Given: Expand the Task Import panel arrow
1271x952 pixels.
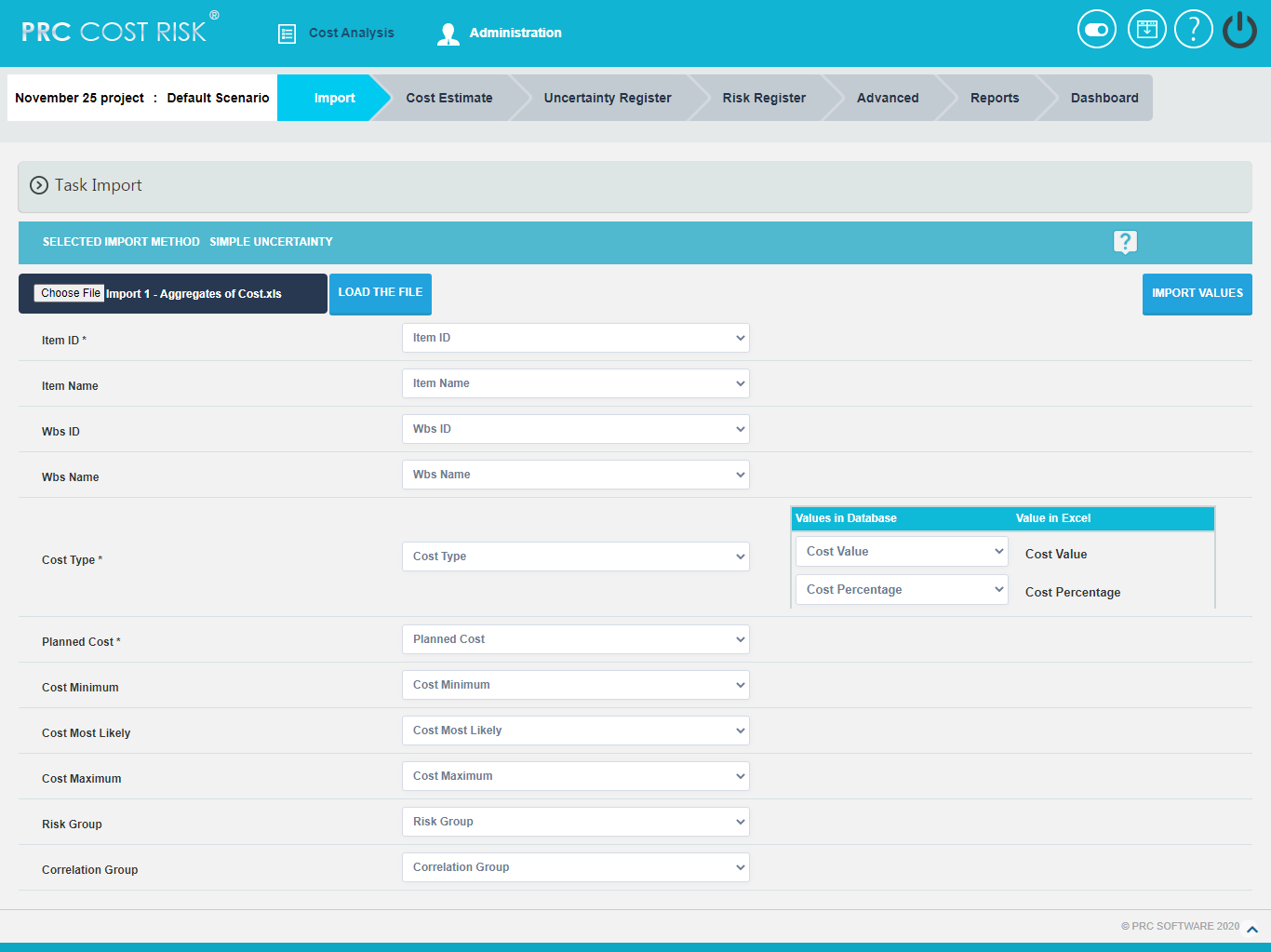Looking at the screenshot, I should click(x=39, y=185).
